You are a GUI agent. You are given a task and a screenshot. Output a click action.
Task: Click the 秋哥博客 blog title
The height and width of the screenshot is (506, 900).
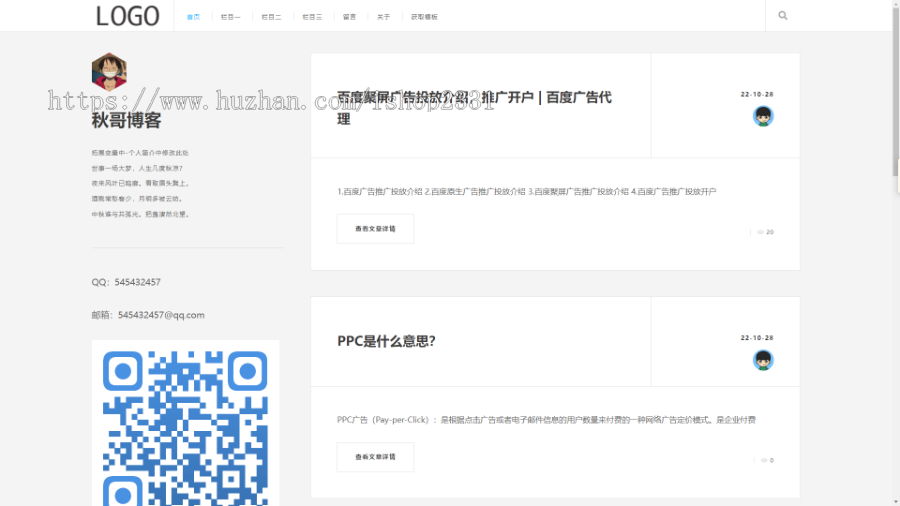126,120
